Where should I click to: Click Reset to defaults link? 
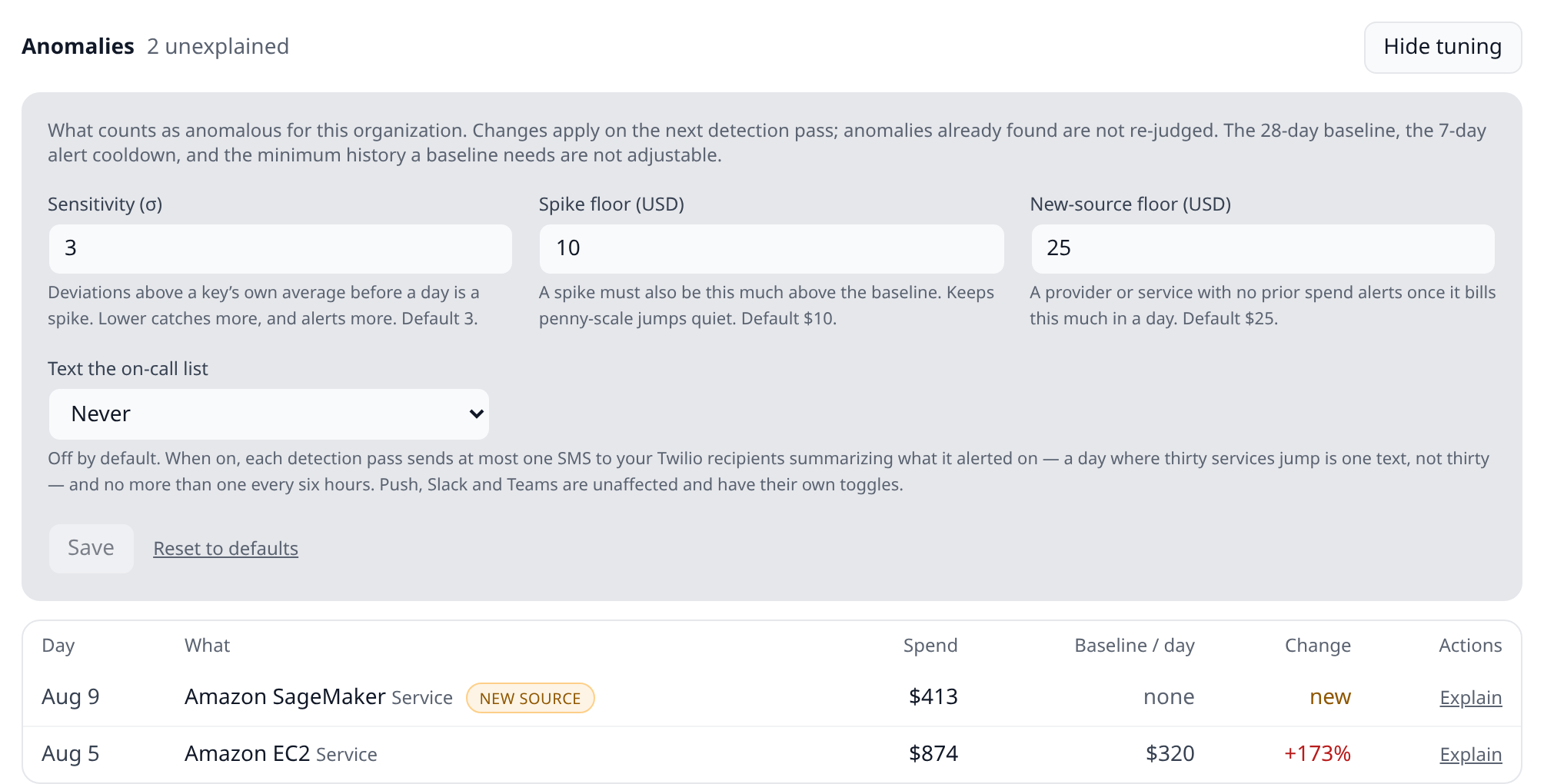coord(226,549)
